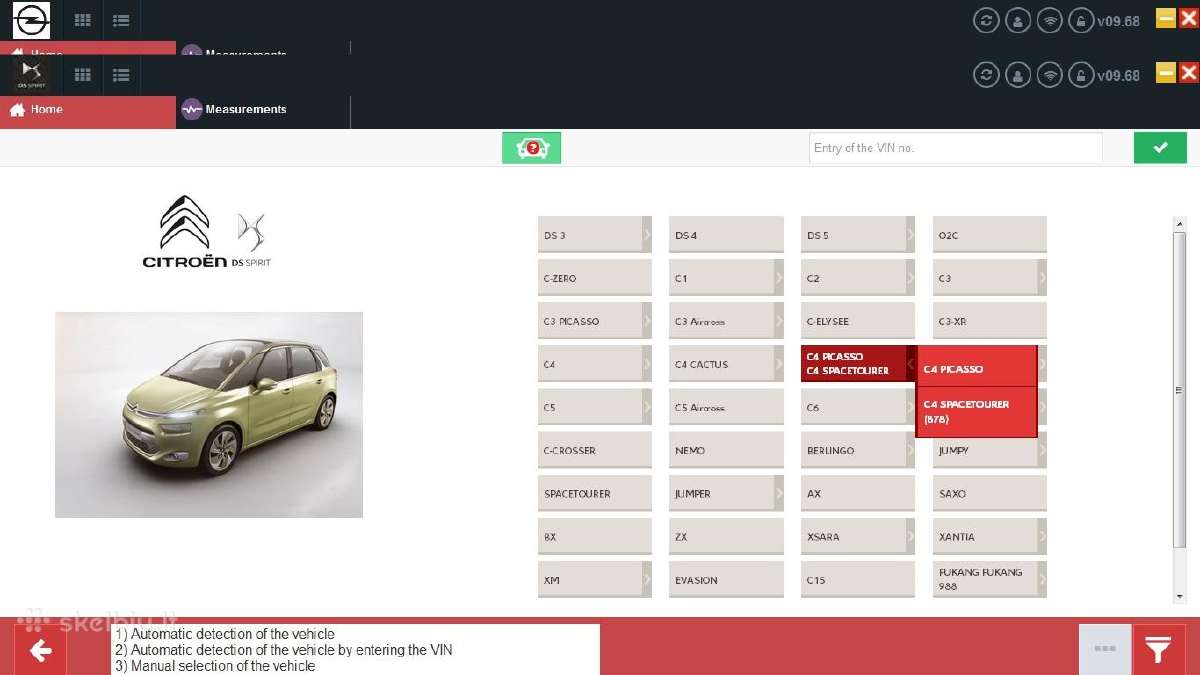The width and height of the screenshot is (1200, 675).
Task: Select the NEMO model
Action: pyautogui.click(x=726, y=450)
